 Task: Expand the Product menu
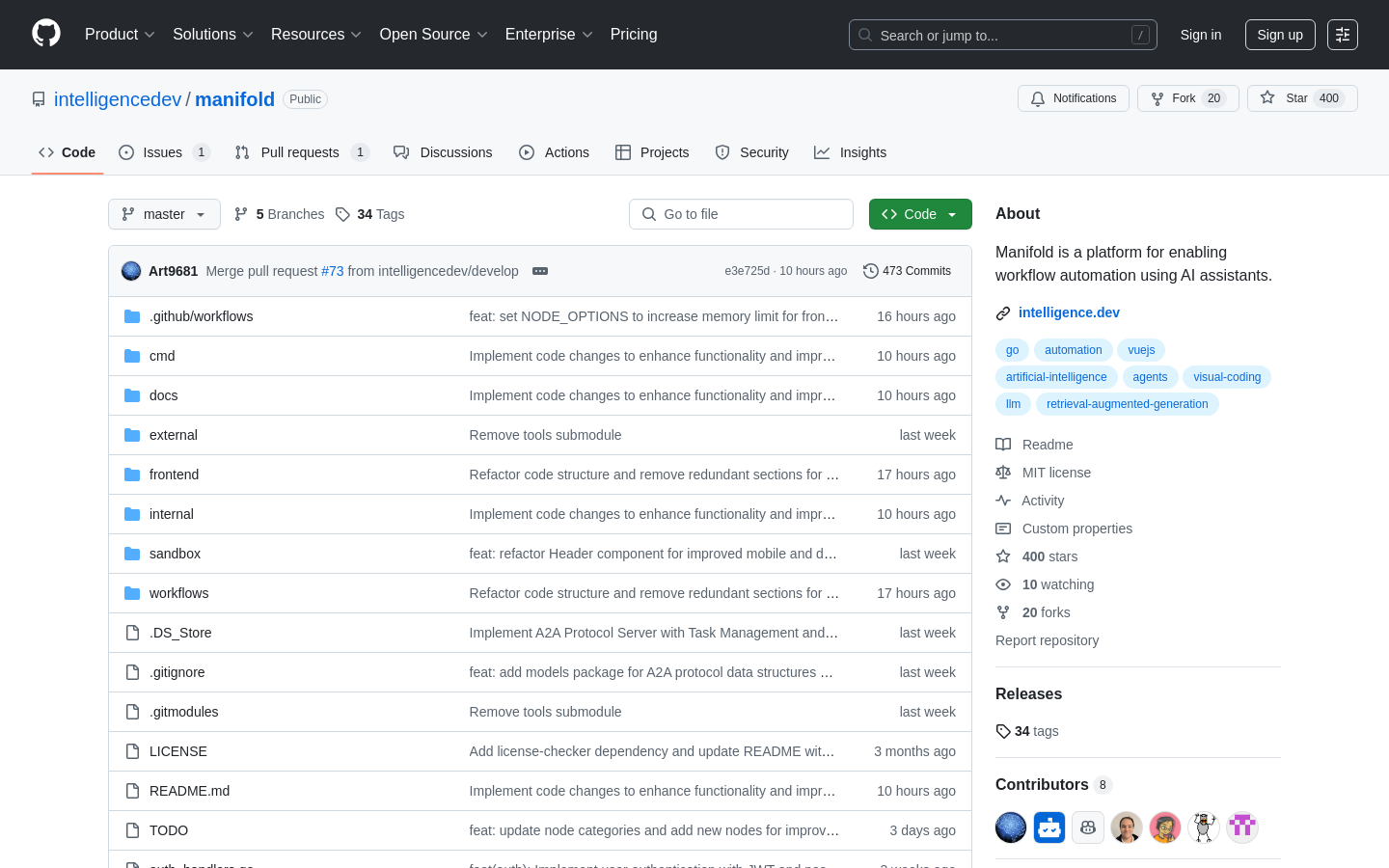click(120, 35)
